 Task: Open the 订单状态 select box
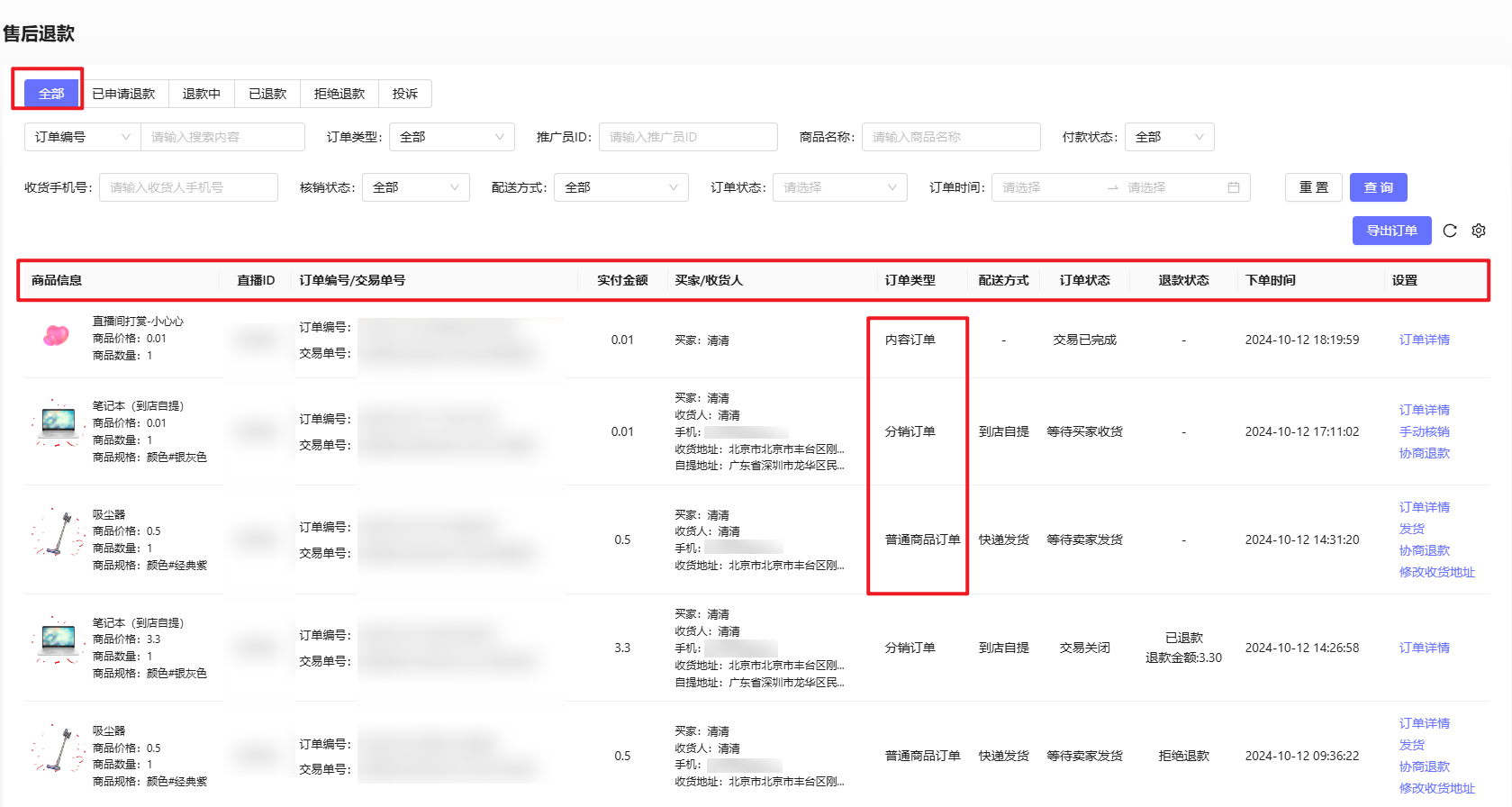pyautogui.click(x=839, y=187)
